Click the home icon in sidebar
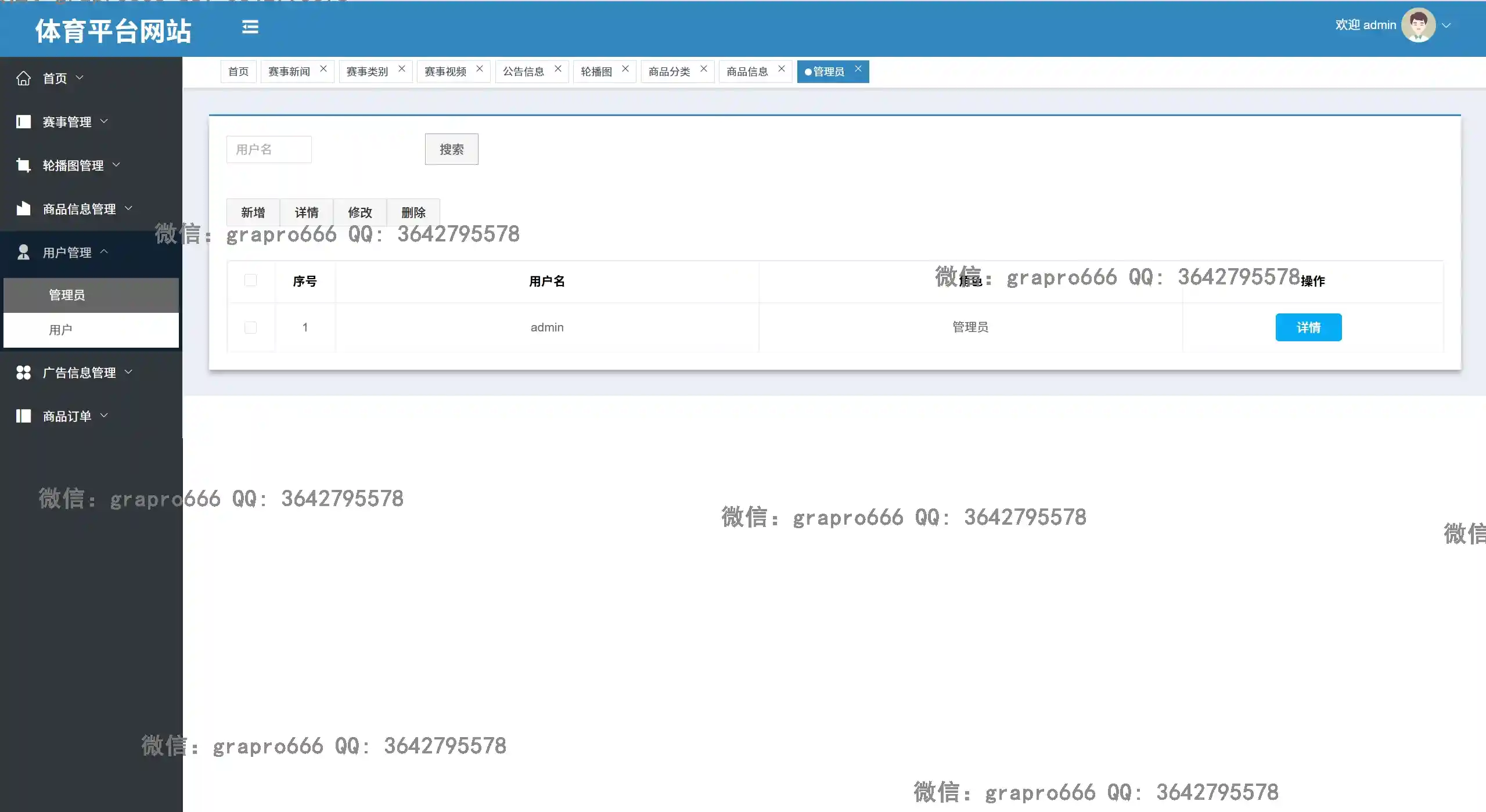Screen dimensions: 1486x812 23,78
